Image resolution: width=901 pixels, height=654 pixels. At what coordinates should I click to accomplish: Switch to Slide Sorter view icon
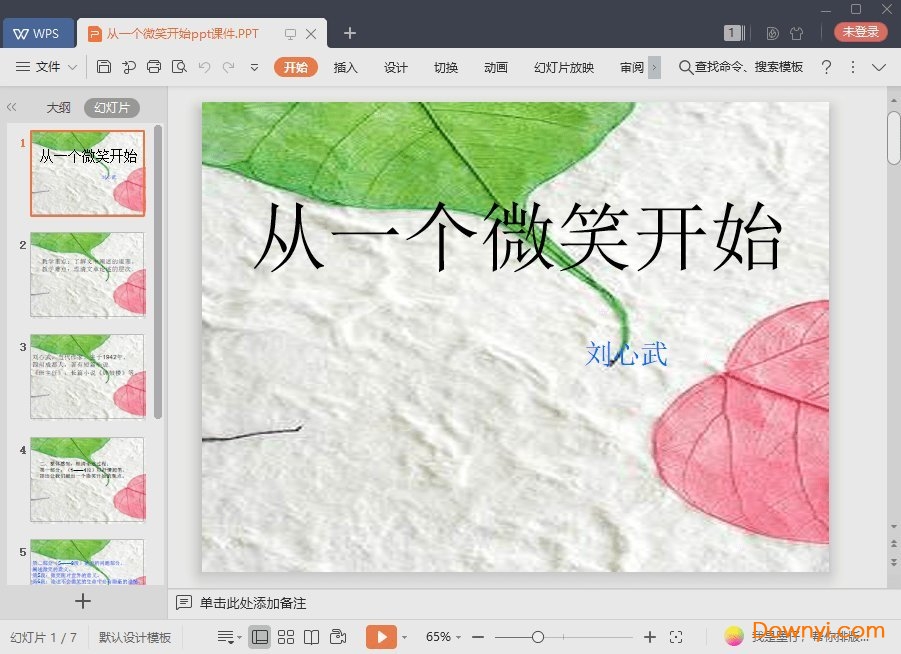tap(287, 636)
